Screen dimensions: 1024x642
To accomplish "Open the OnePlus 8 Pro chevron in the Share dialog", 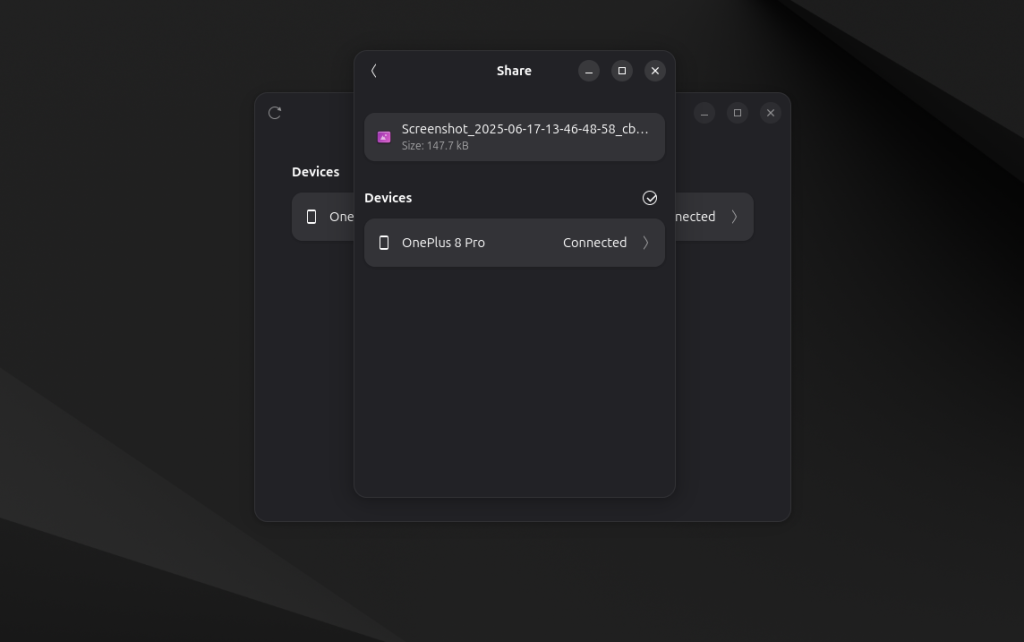I will (x=646, y=242).
